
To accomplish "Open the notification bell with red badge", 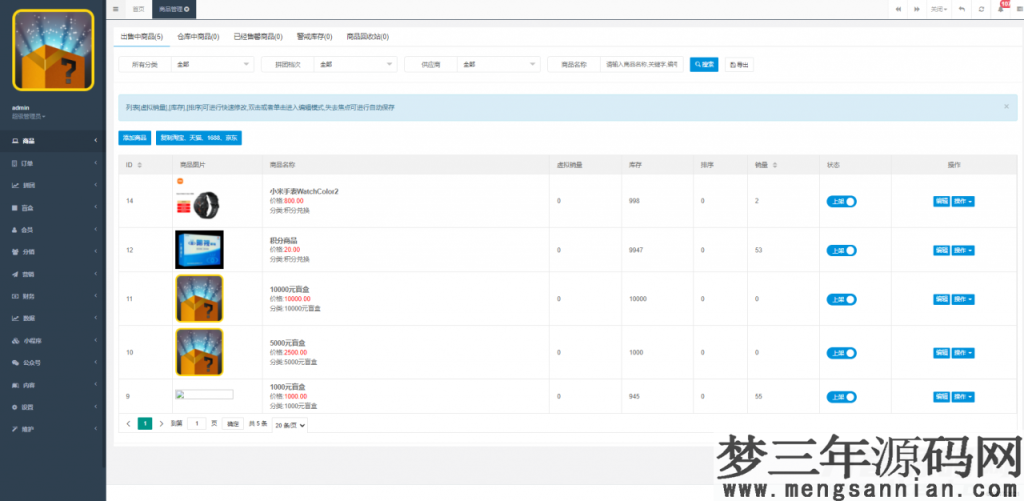I will tap(1000, 8).
